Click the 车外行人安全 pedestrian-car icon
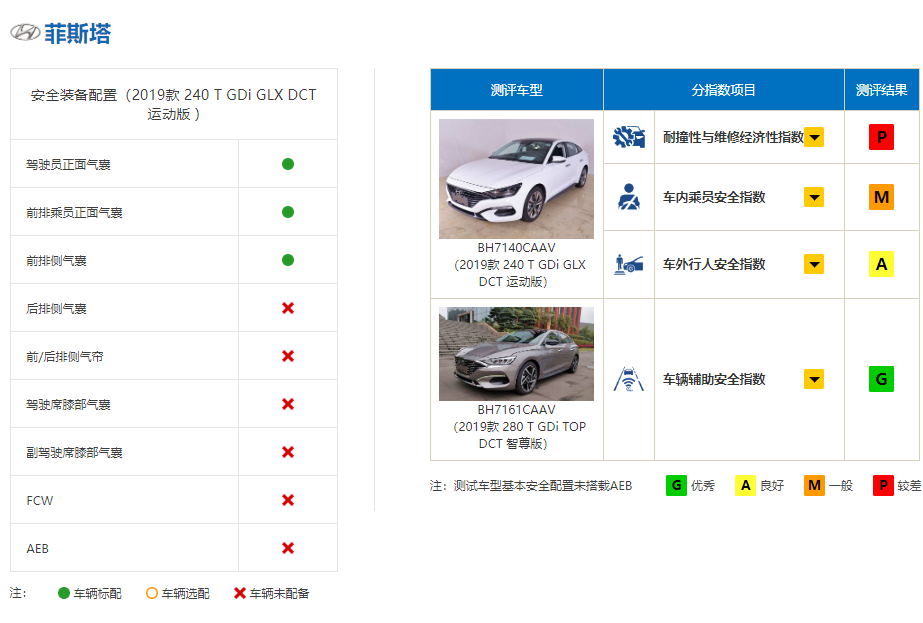The width and height of the screenshot is (923, 623). 629,264
